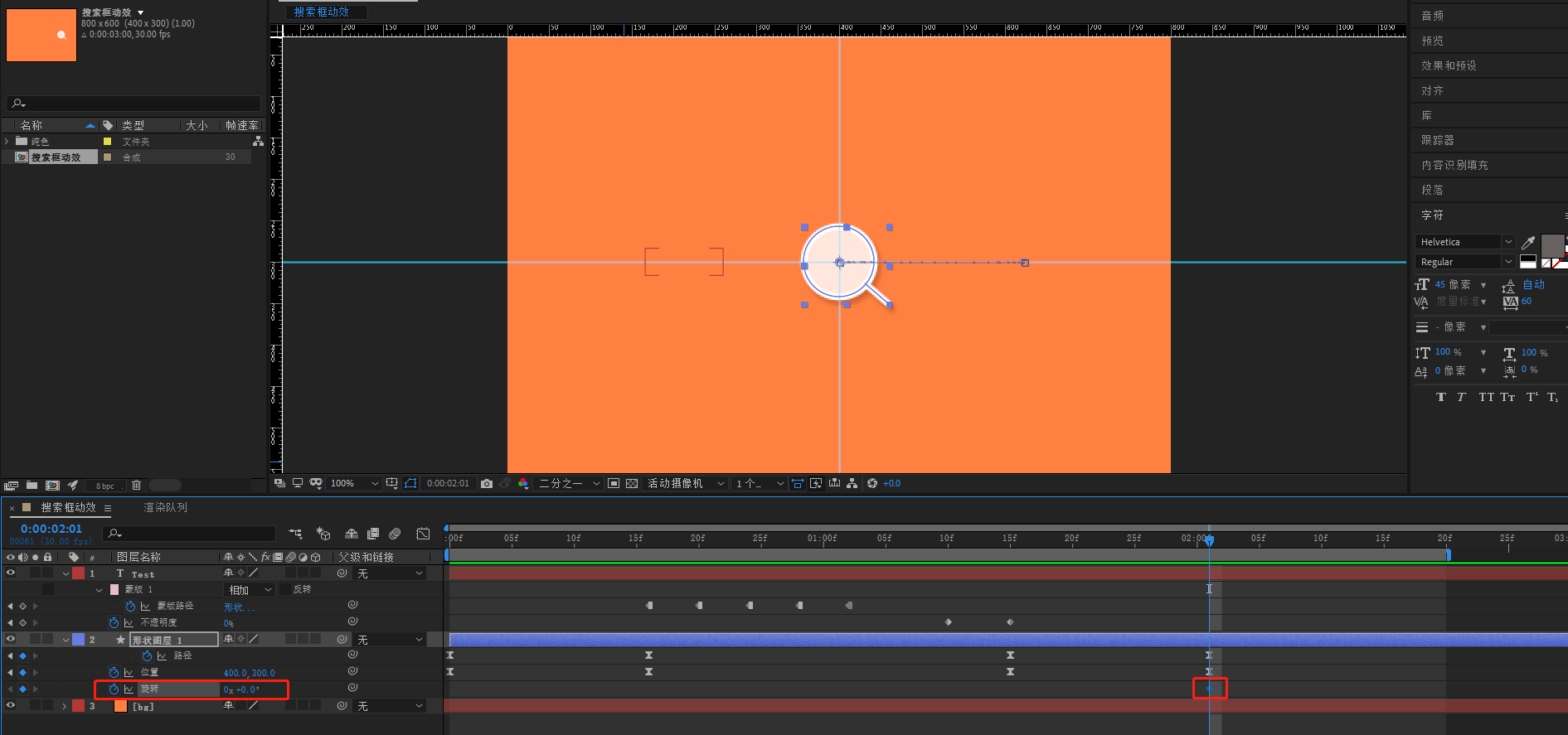The image size is (1568, 735).
Task: Click the 蒙版 1 pink mask color swatch
Action: click(x=114, y=589)
